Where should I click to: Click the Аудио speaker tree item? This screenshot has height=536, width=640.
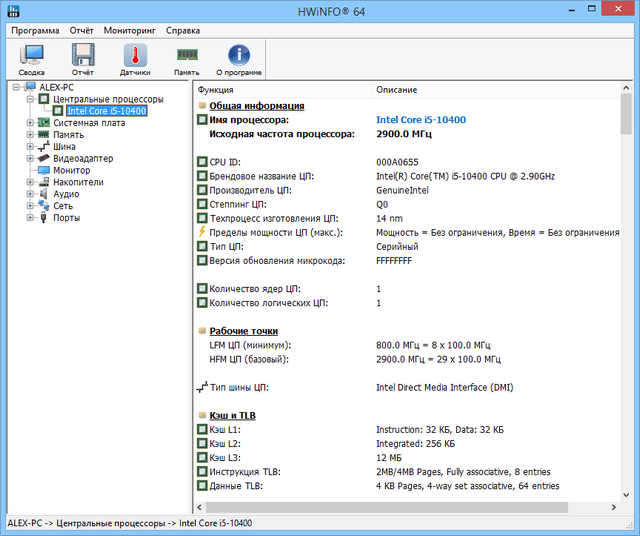click(66, 194)
